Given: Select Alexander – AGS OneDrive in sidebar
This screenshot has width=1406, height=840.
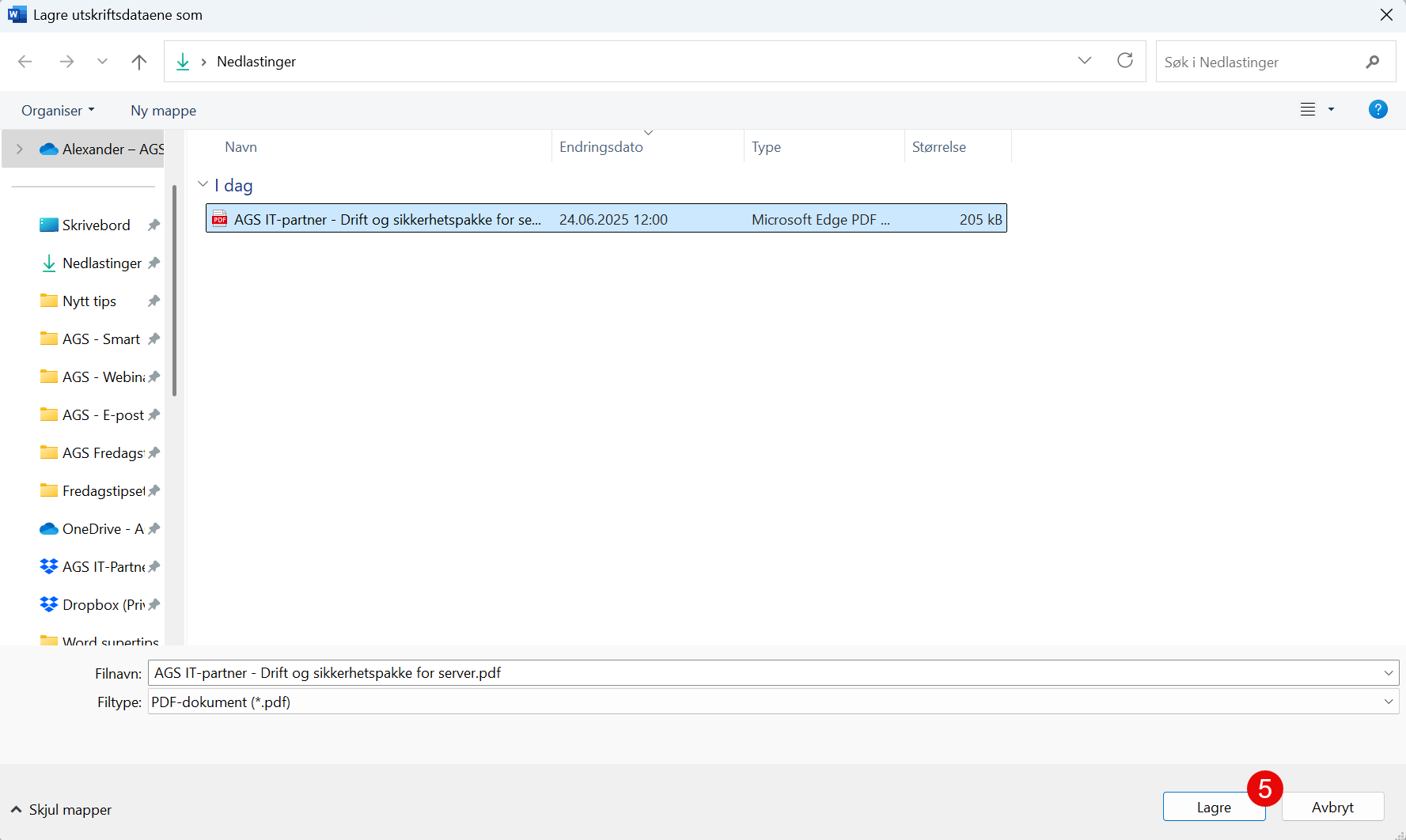Looking at the screenshot, I should 103,149.
